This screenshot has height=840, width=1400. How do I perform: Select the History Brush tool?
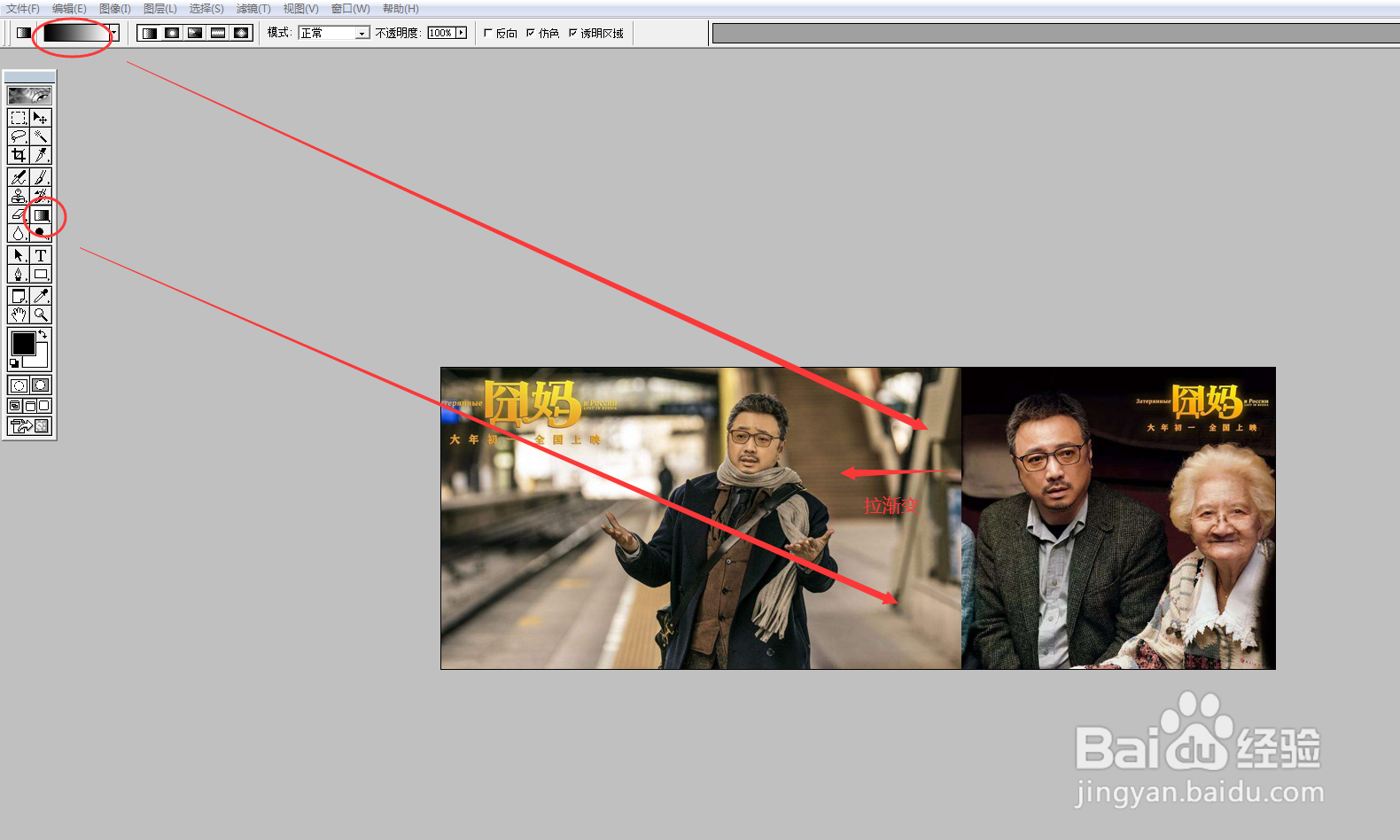coord(41,196)
